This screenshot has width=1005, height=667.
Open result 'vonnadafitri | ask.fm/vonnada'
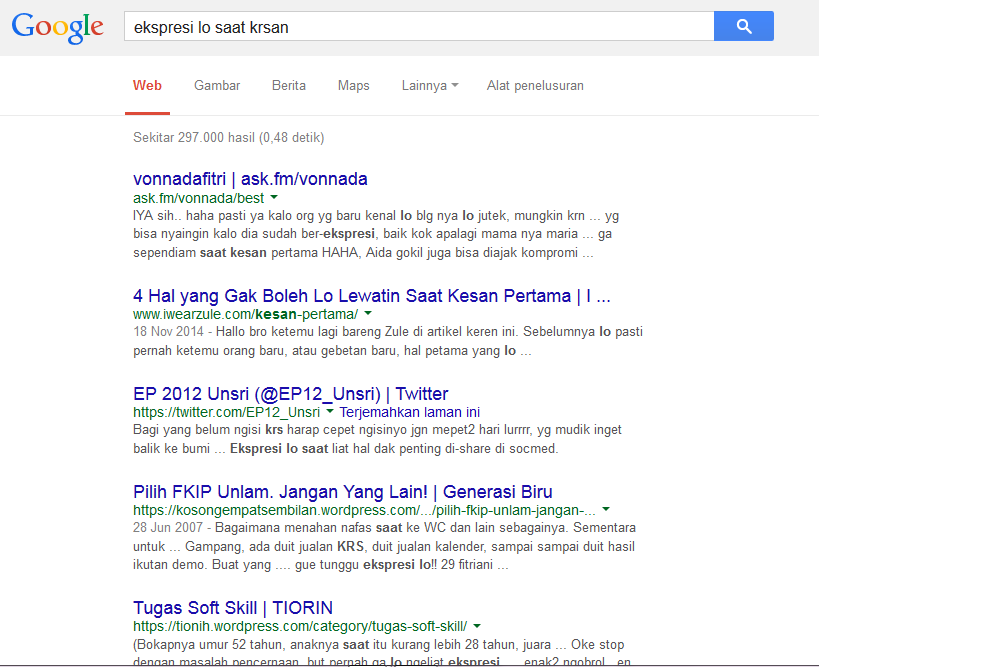point(250,179)
